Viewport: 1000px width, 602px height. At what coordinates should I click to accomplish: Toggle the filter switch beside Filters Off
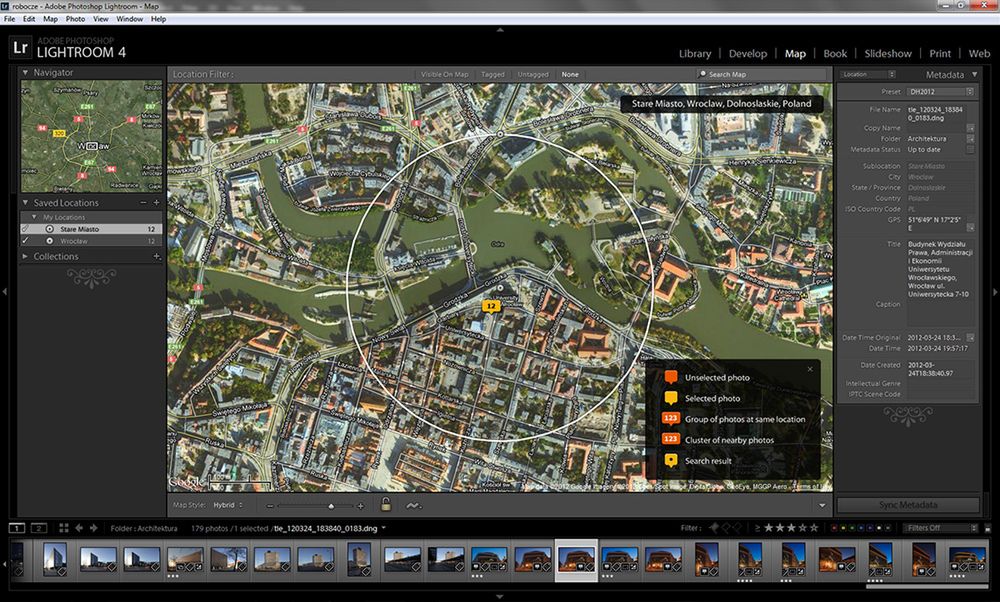pyautogui.click(x=987, y=528)
